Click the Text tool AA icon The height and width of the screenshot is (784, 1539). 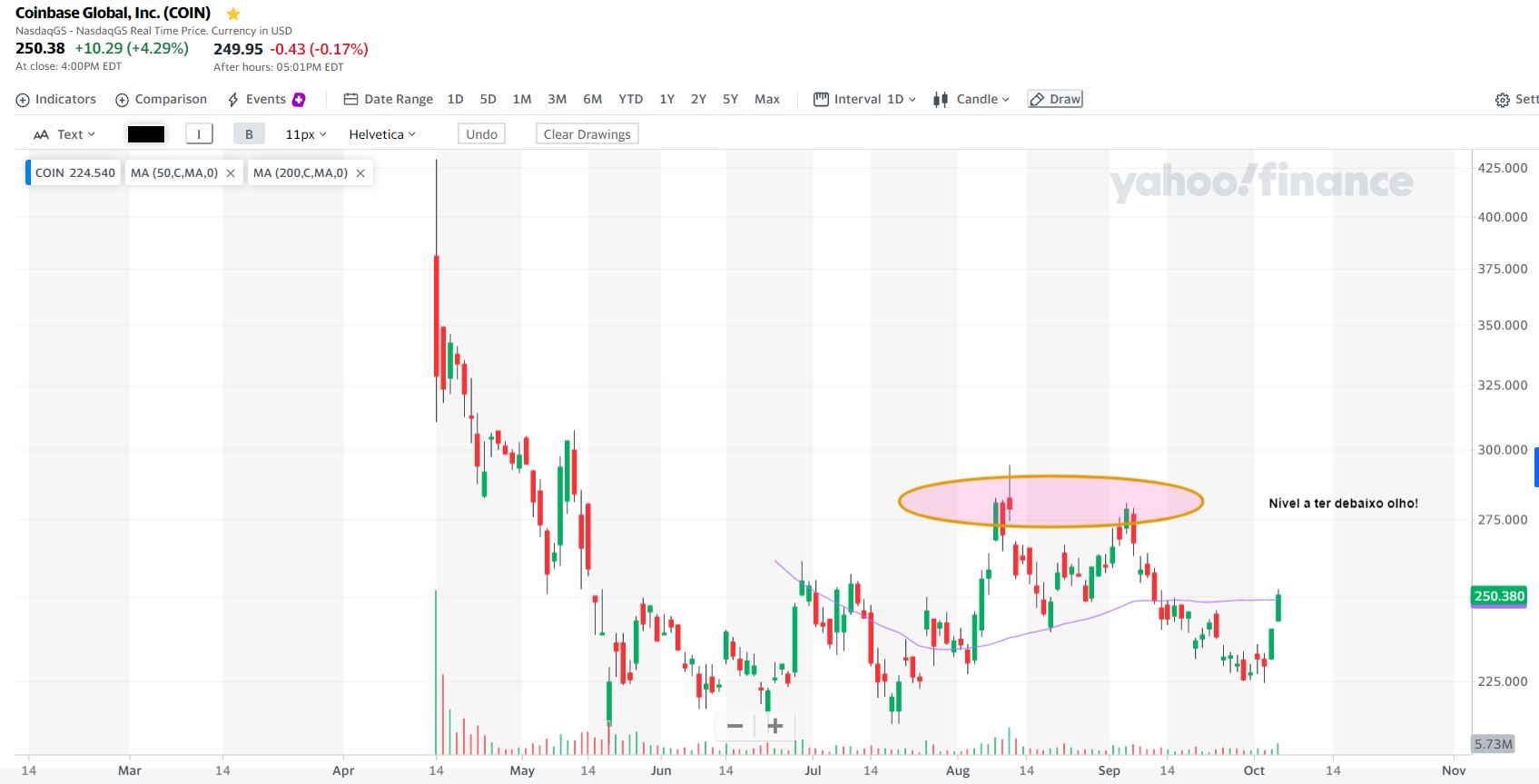tap(41, 134)
